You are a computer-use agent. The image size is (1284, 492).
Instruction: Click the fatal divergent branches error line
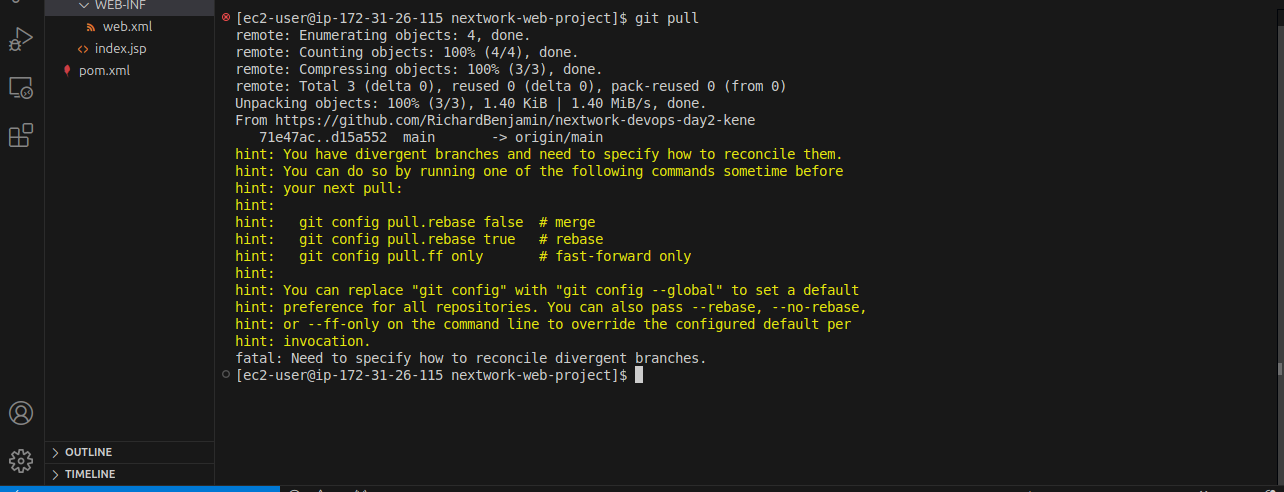(x=471, y=358)
